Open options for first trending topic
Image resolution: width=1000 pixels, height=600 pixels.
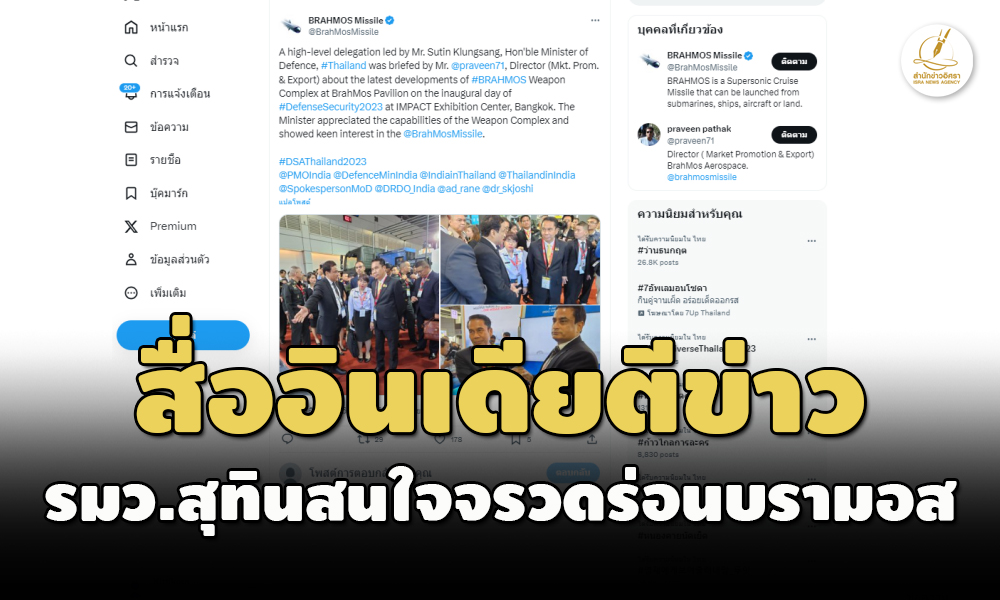click(x=811, y=241)
